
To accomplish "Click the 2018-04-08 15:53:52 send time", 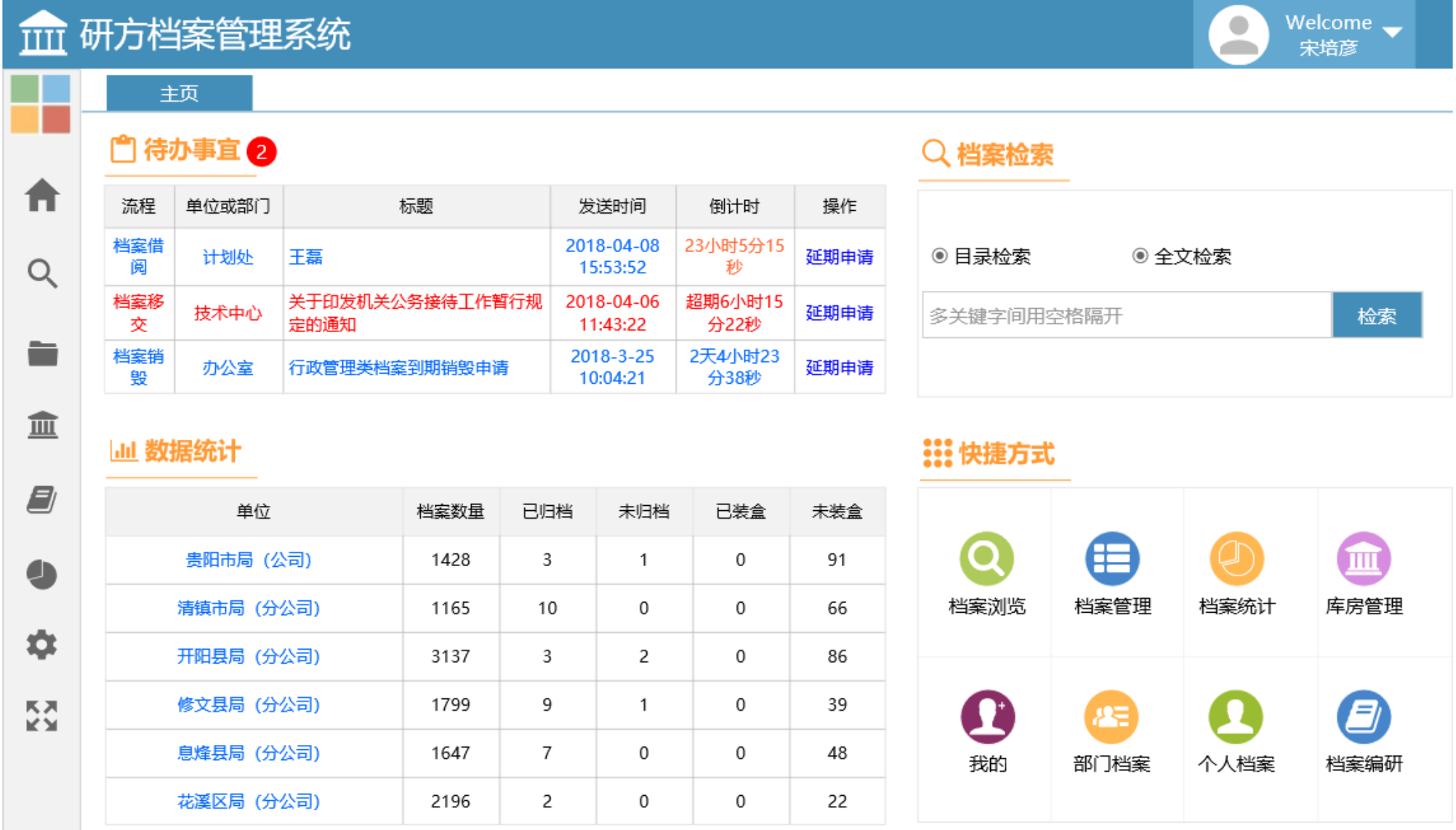I will (612, 257).
